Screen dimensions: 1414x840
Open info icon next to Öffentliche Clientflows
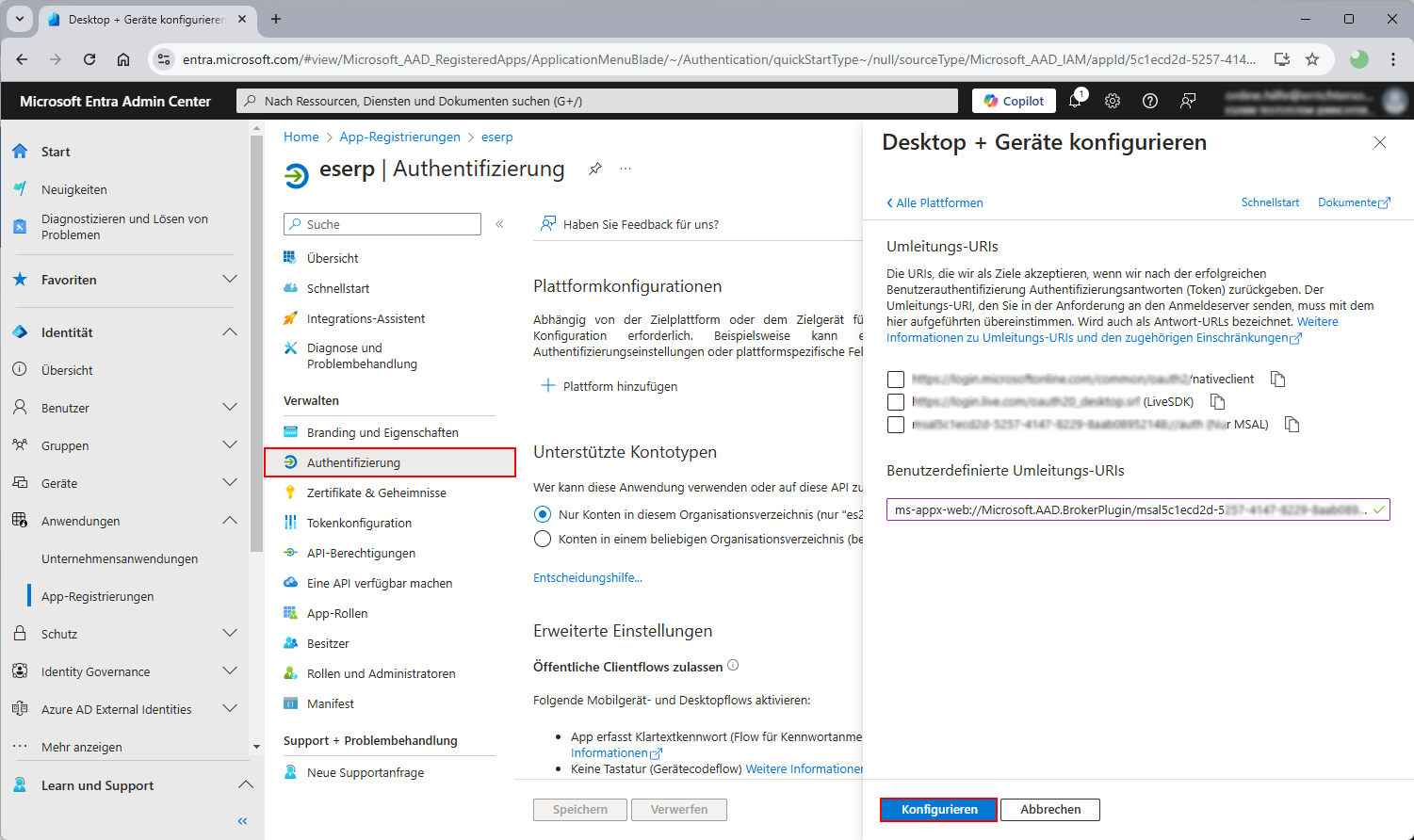(x=733, y=666)
